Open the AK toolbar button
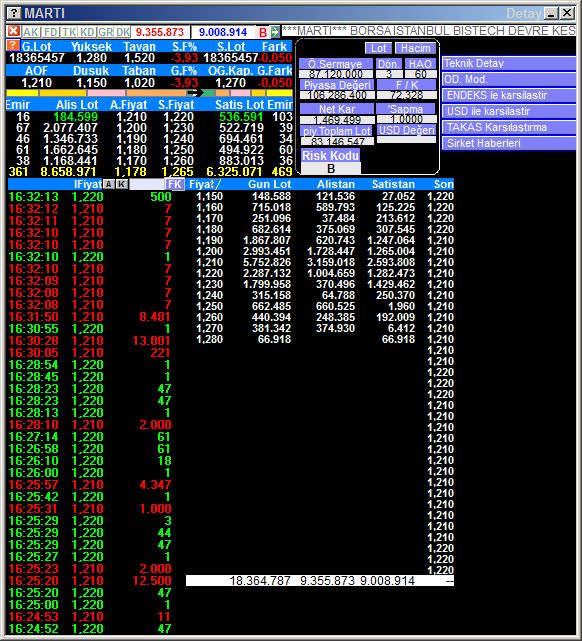582x641 pixels. click(31, 32)
